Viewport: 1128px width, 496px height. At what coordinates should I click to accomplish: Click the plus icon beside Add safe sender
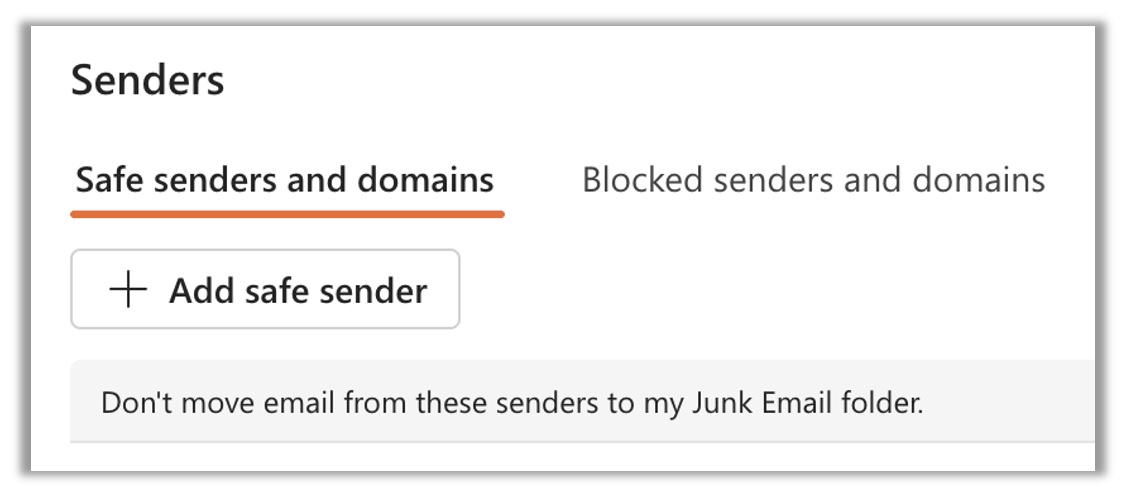[128, 290]
